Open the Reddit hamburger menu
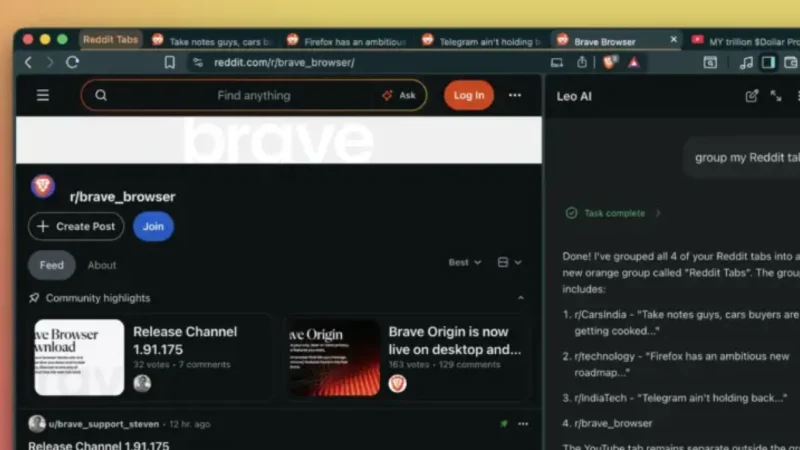800x450 pixels. click(x=43, y=95)
